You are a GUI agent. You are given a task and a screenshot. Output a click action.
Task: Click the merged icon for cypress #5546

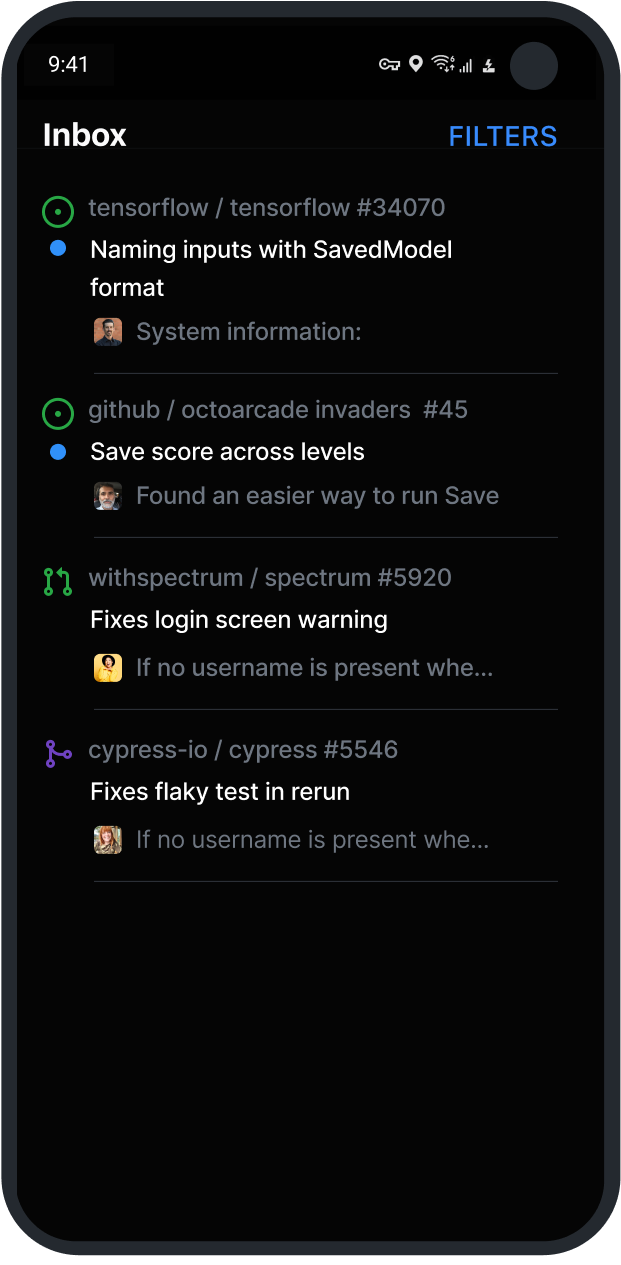[58, 753]
